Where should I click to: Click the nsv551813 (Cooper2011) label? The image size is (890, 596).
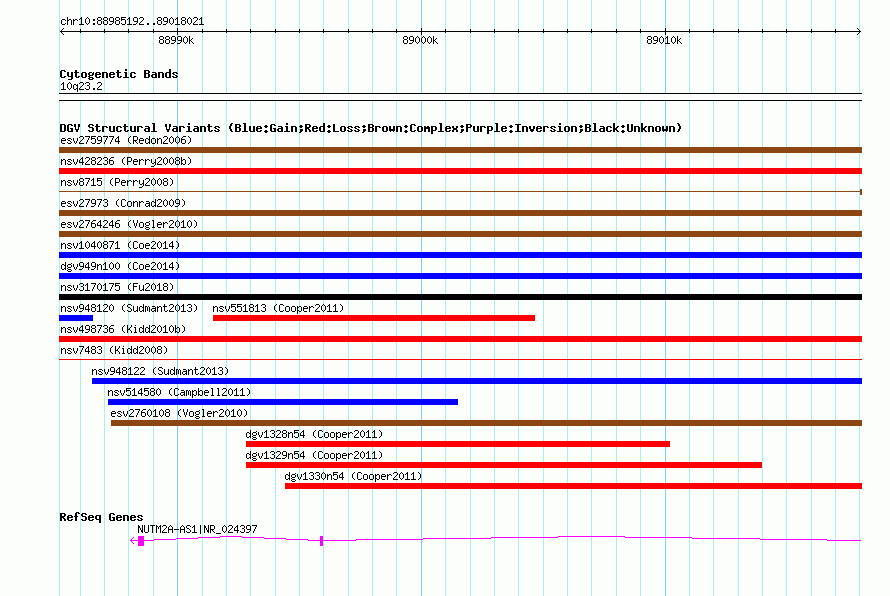click(x=278, y=308)
